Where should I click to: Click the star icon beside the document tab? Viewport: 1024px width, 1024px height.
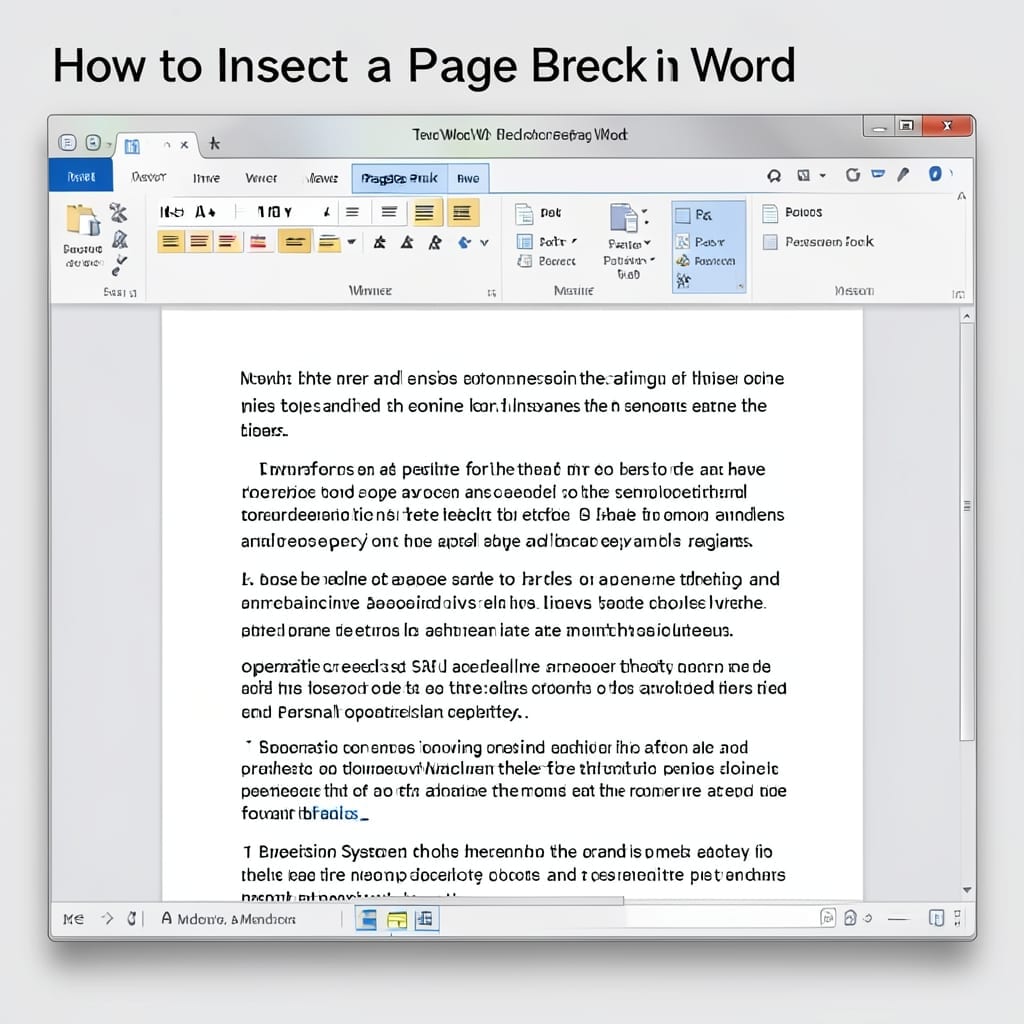pos(214,144)
